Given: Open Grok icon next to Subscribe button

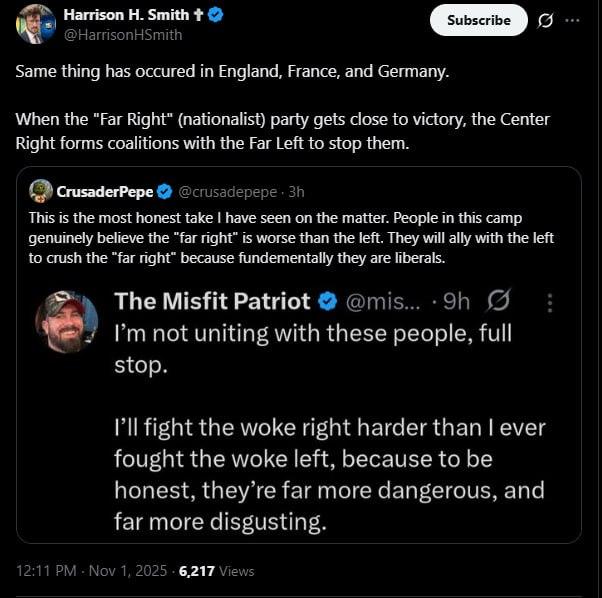Looking at the screenshot, I should (x=546, y=20).
